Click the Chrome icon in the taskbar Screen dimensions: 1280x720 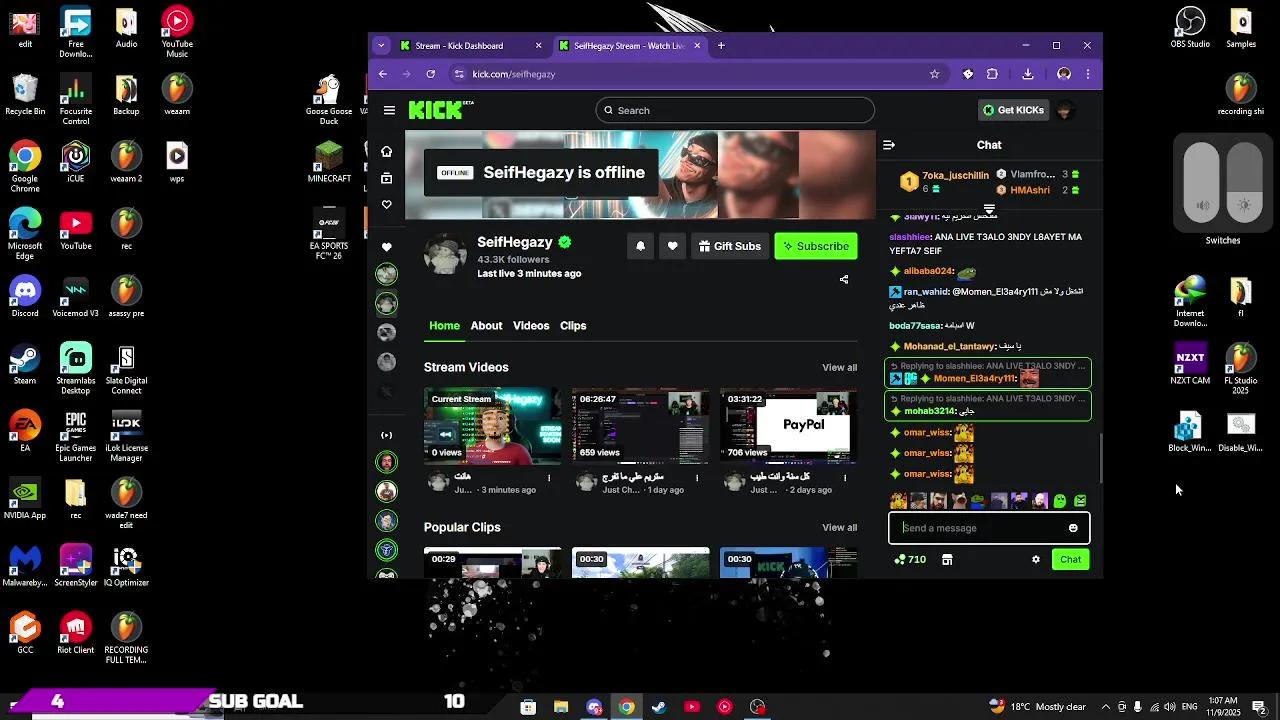click(626, 707)
